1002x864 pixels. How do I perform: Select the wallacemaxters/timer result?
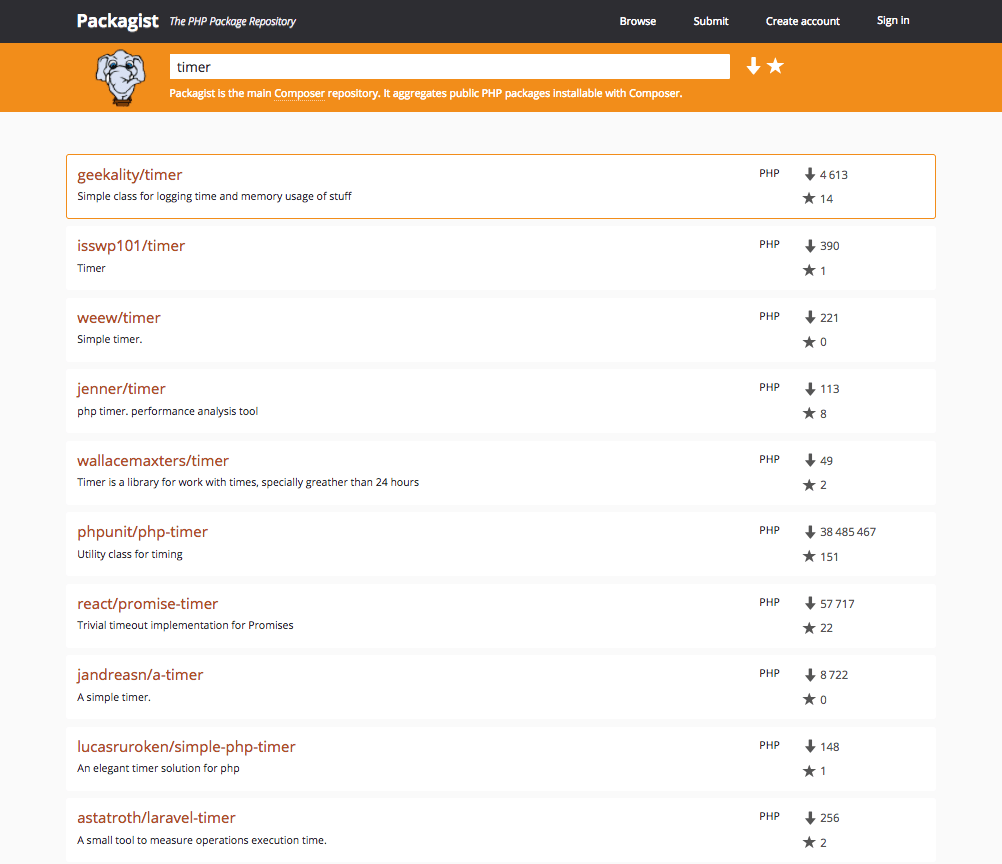153,461
